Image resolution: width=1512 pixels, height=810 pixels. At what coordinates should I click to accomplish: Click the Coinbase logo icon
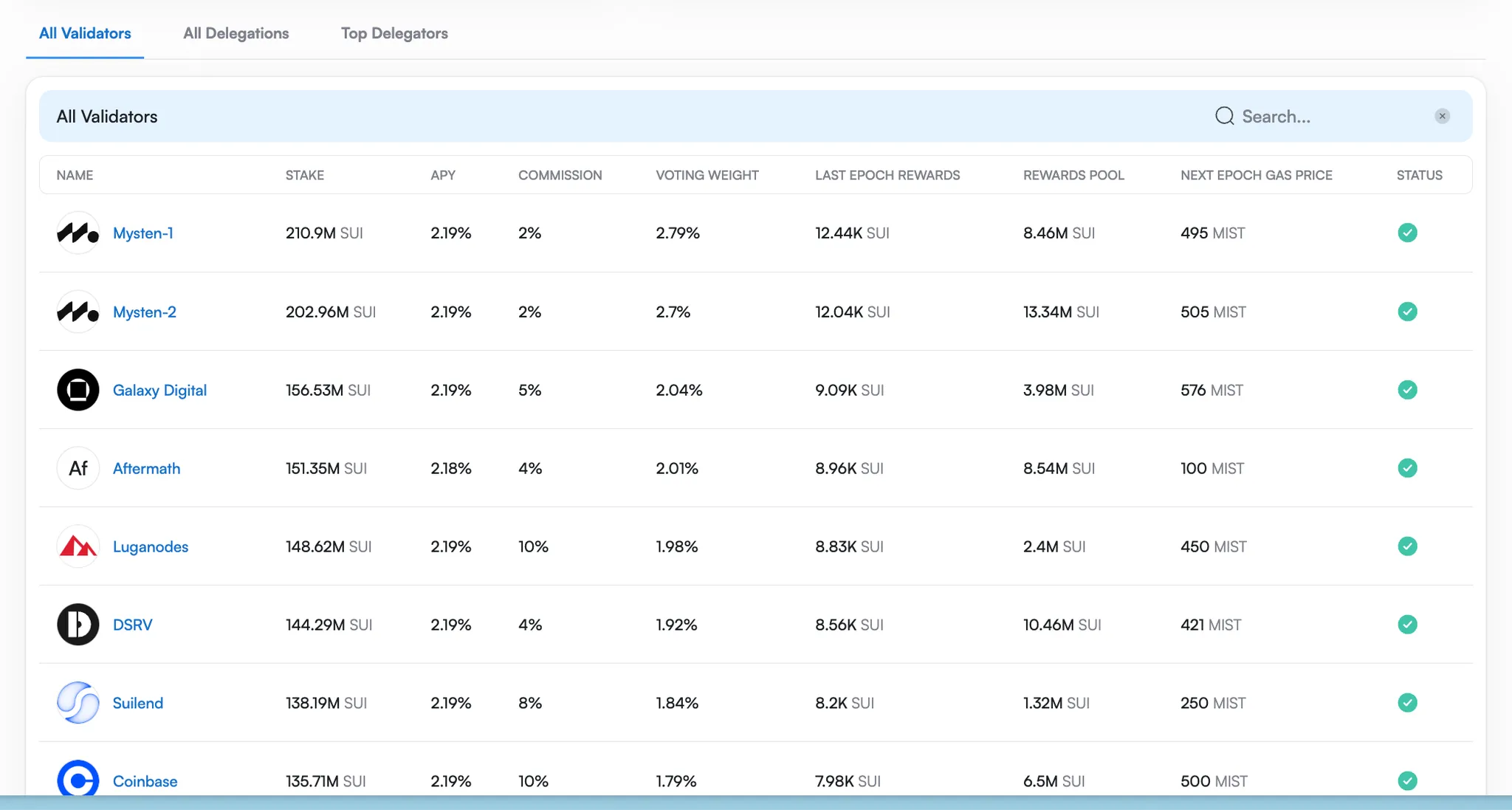tap(78, 780)
